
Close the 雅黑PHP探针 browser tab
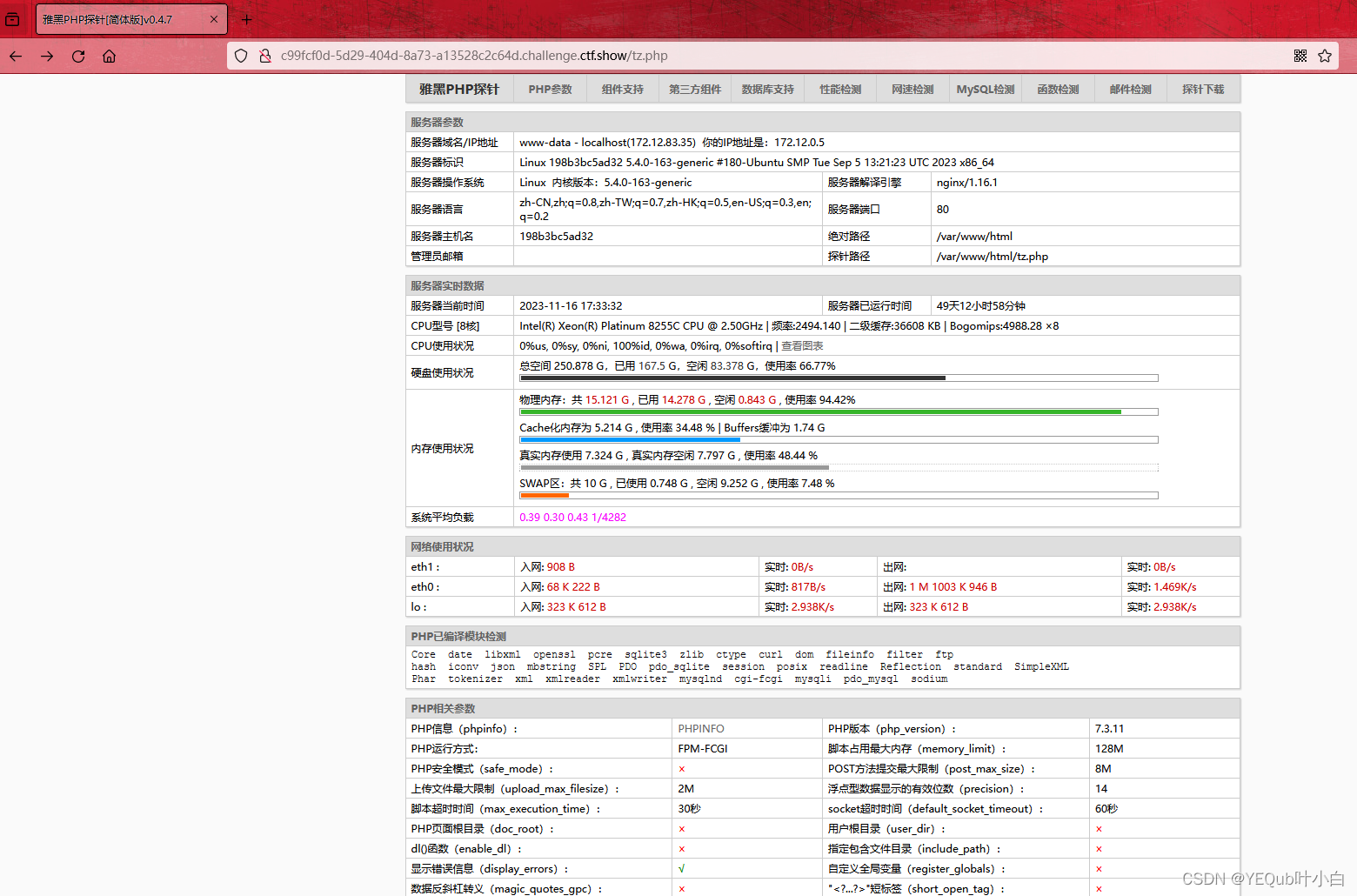pyautogui.click(x=214, y=19)
